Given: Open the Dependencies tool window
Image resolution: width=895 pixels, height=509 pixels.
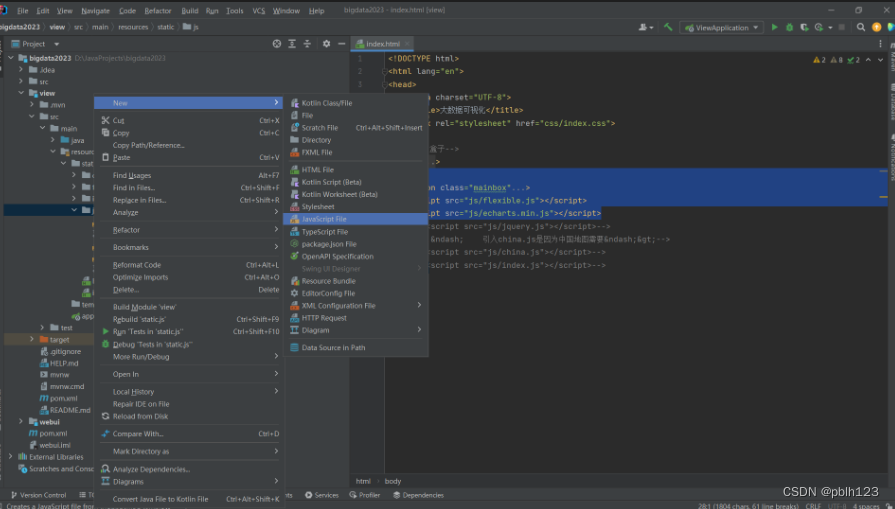Looking at the screenshot, I should [x=418, y=495].
